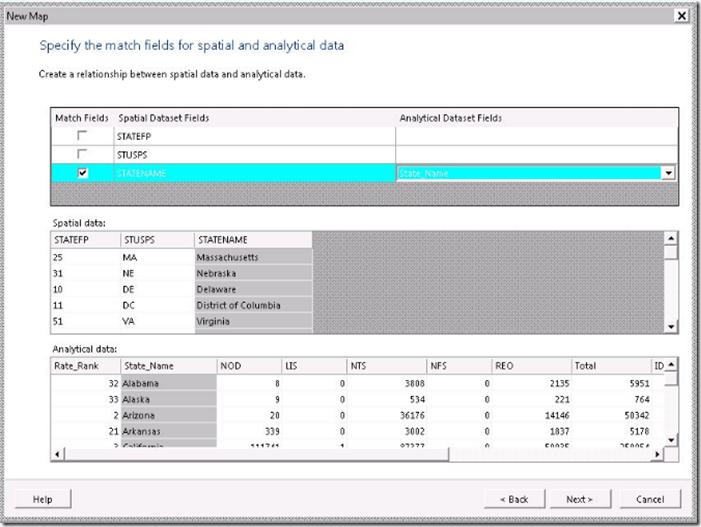Click the MA abbreviation cell

[x=157, y=257]
